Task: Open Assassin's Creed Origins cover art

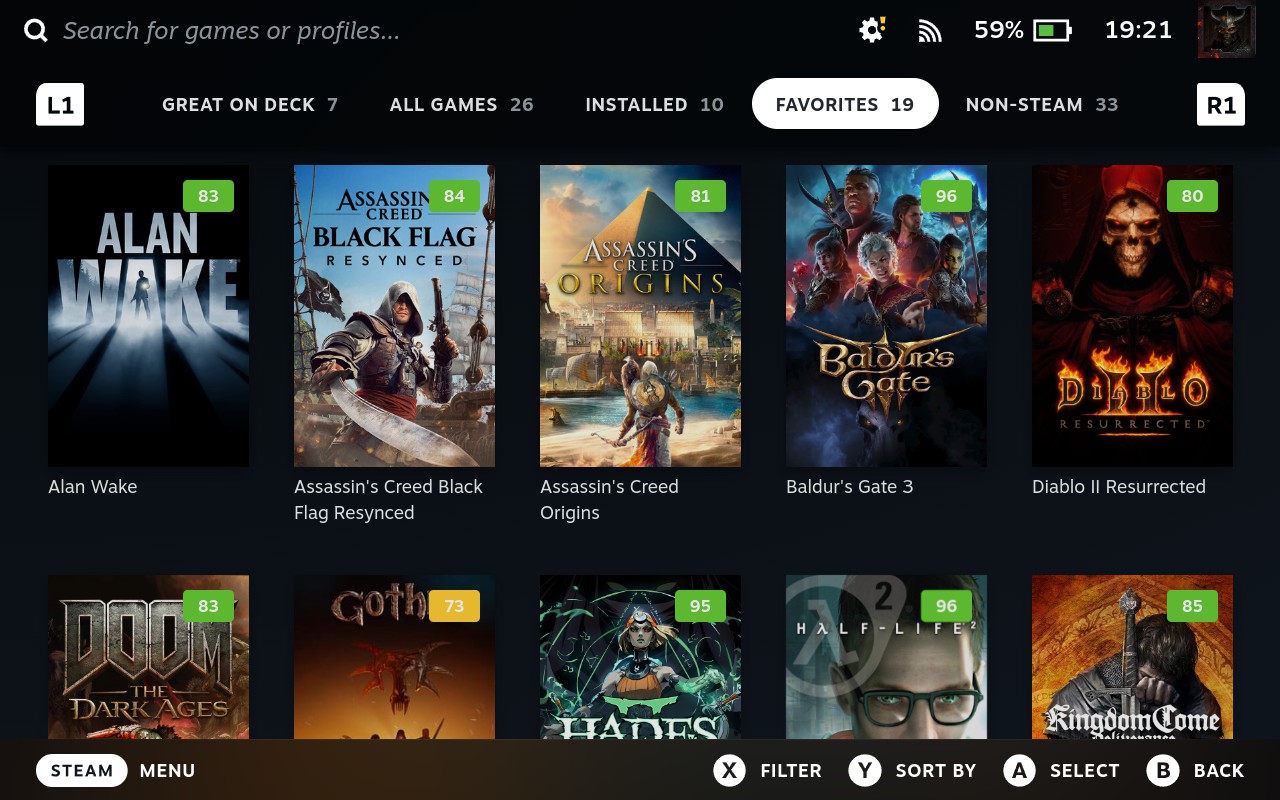Action: coord(640,316)
